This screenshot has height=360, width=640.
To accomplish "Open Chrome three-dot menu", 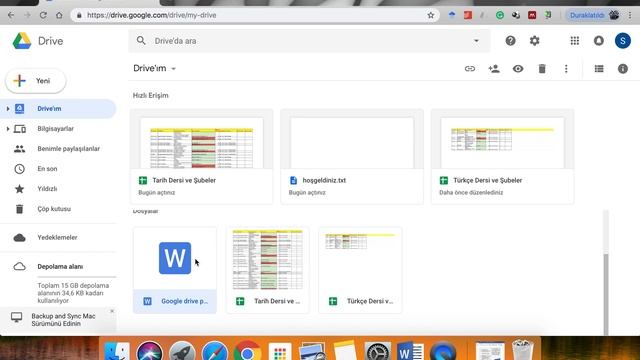I will (630, 15).
